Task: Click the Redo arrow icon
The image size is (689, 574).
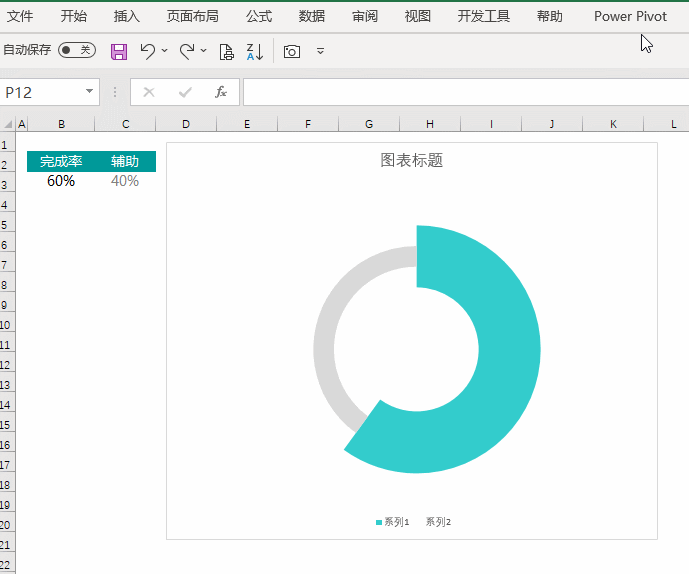Action: click(x=187, y=51)
